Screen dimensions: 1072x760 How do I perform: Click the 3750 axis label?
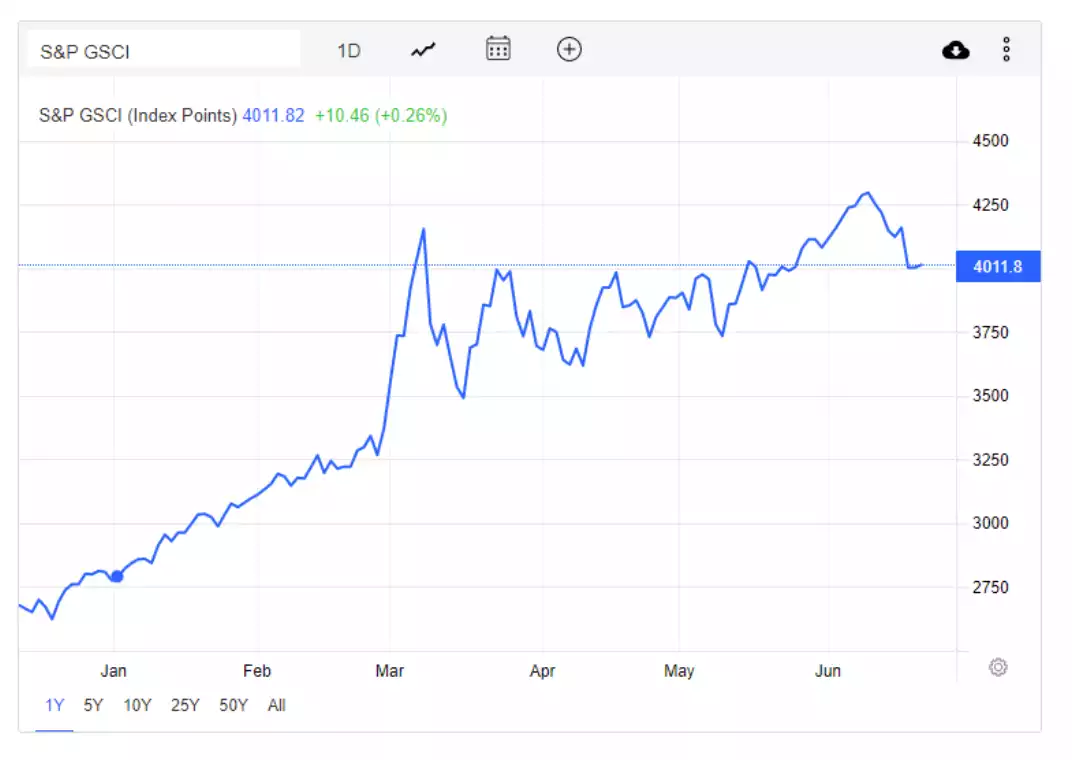990,333
